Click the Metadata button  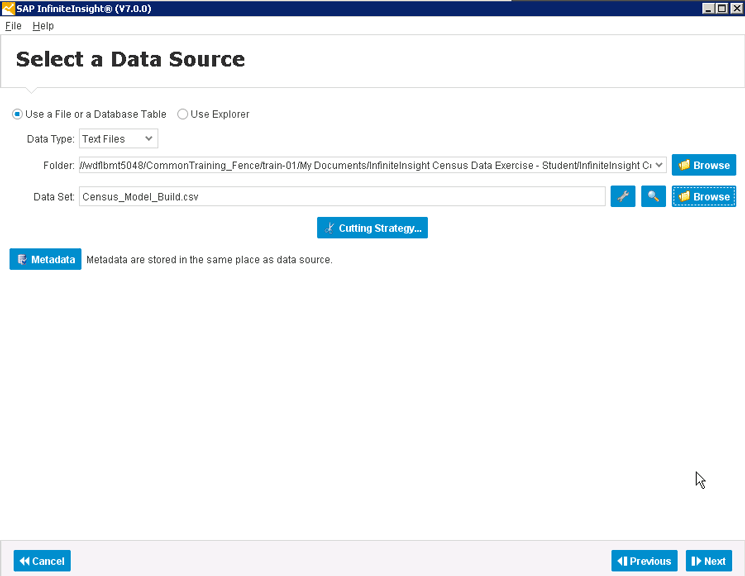[45, 259]
